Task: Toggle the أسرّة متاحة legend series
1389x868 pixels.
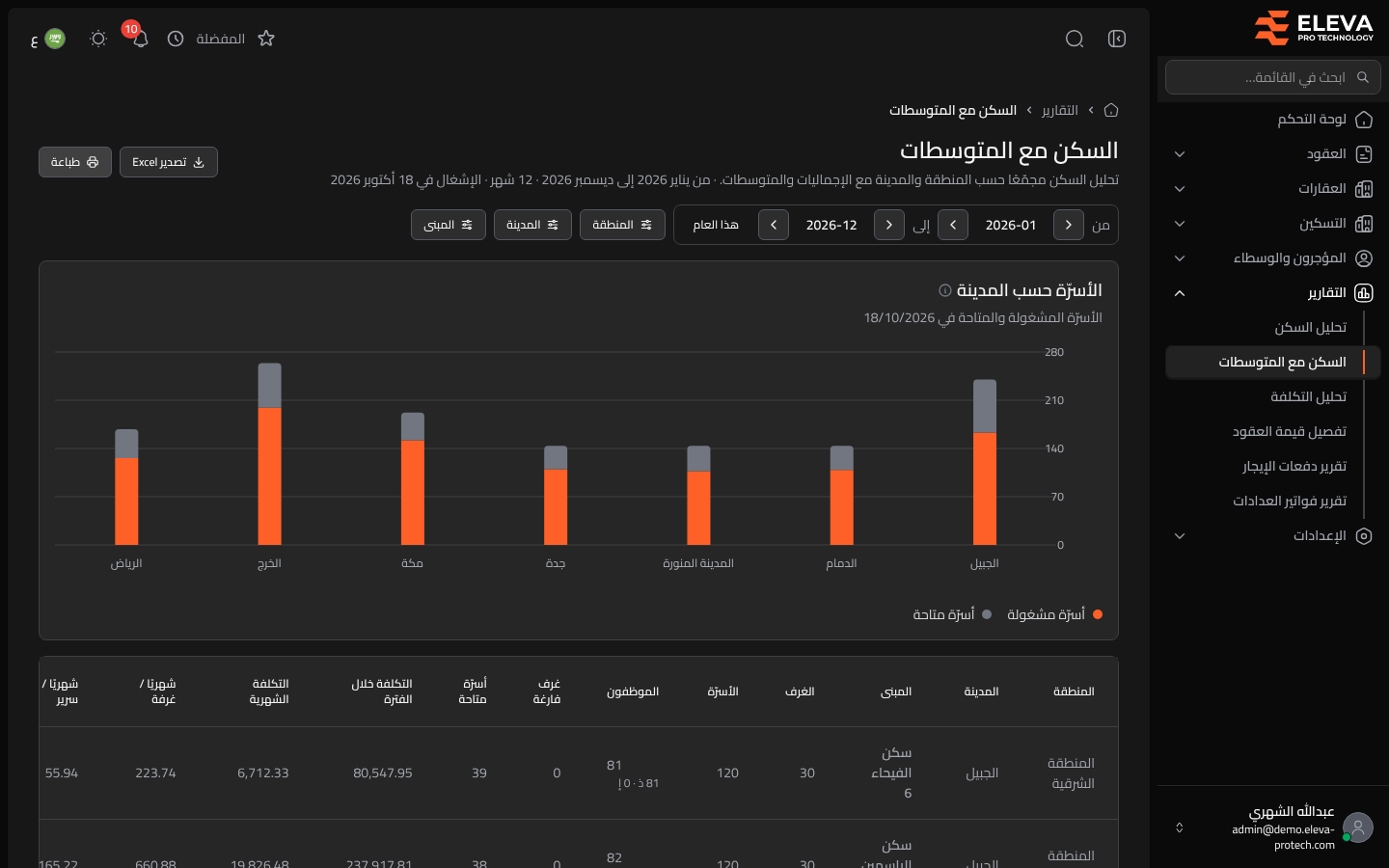Action: click(x=952, y=614)
